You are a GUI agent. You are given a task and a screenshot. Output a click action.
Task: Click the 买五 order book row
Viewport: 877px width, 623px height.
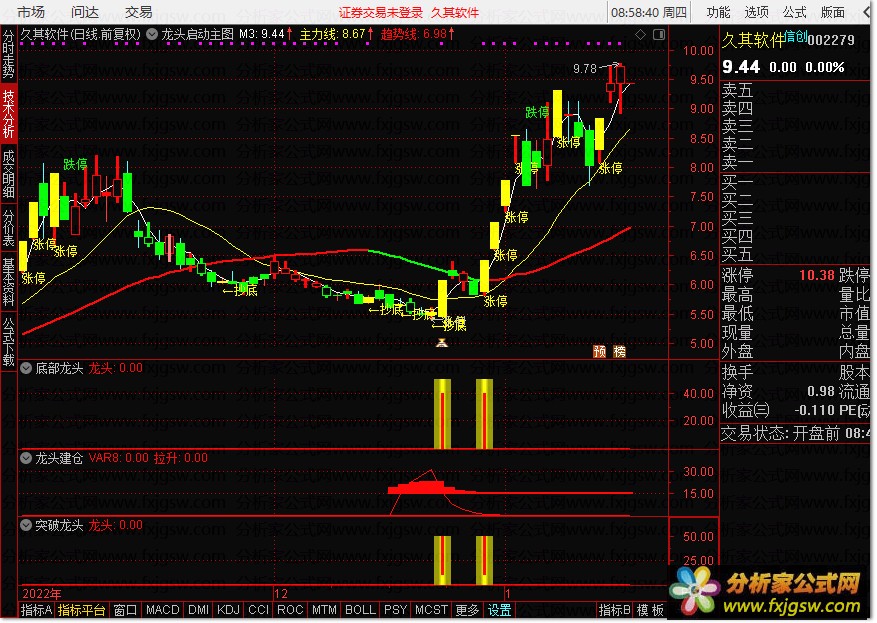tap(795, 254)
